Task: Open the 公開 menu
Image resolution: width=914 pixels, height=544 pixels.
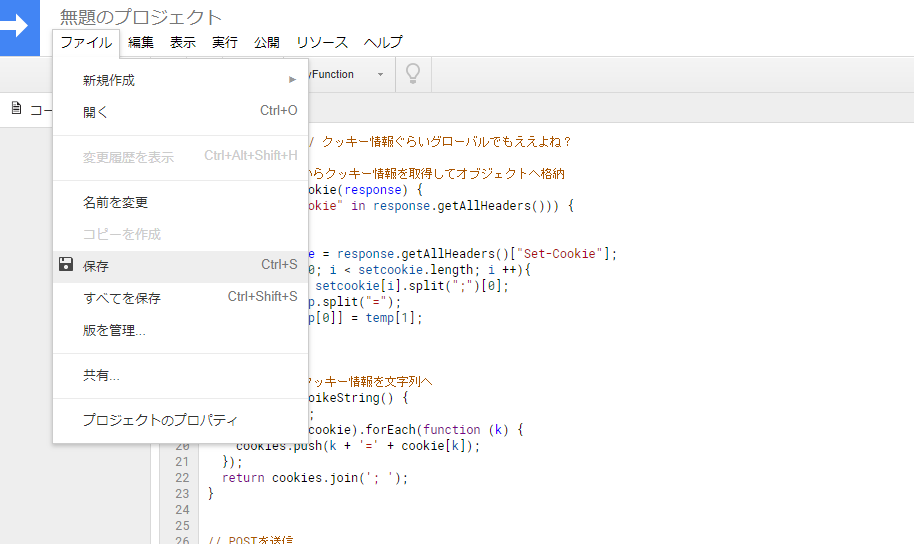Action: click(267, 42)
